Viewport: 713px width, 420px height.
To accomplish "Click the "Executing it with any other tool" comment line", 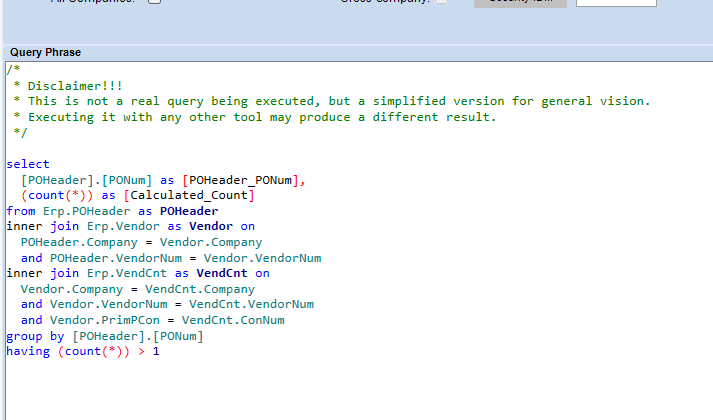I will (x=255, y=117).
